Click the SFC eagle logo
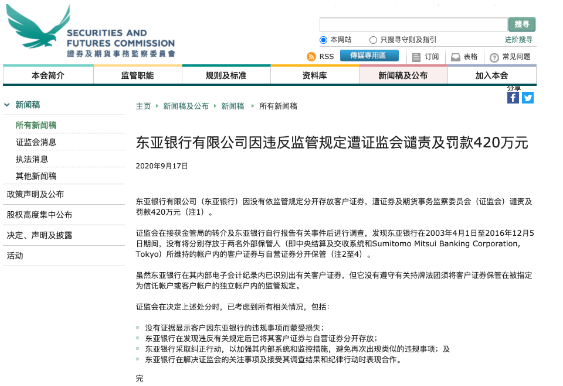The width and height of the screenshot is (563, 386). [x=38, y=27]
